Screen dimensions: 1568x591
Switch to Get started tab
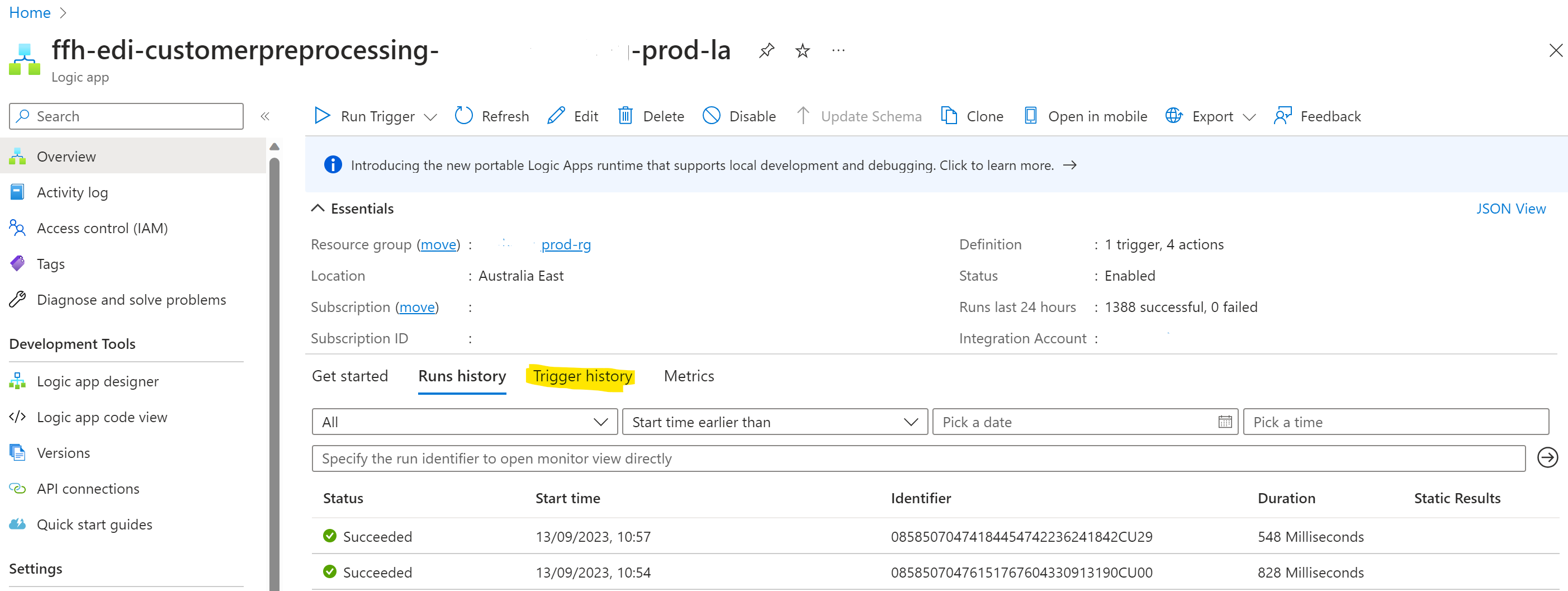349,376
